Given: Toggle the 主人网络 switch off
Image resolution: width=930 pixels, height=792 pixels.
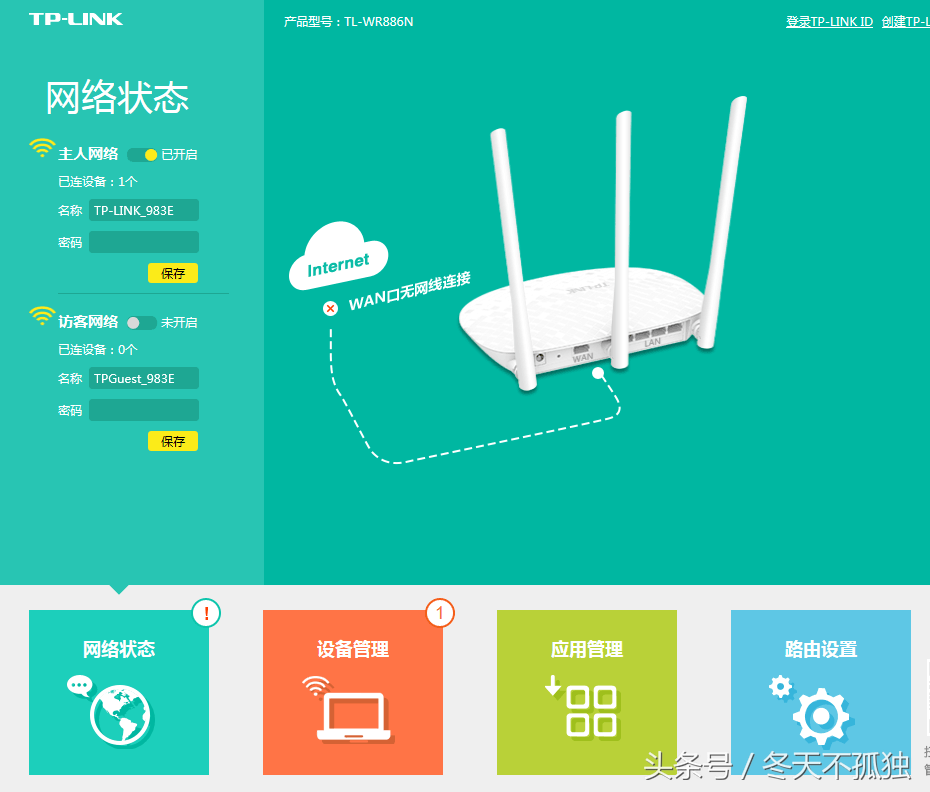Looking at the screenshot, I should point(142,155).
